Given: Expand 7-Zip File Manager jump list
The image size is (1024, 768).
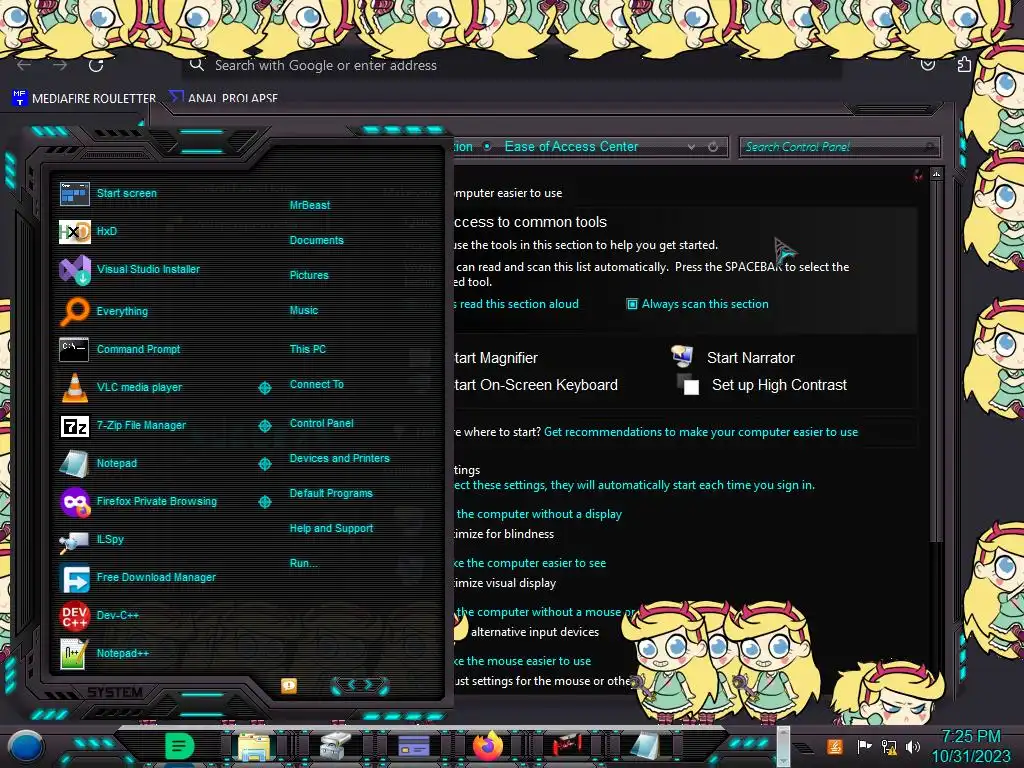Looking at the screenshot, I should pyautogui.click(x=264, y=426).
